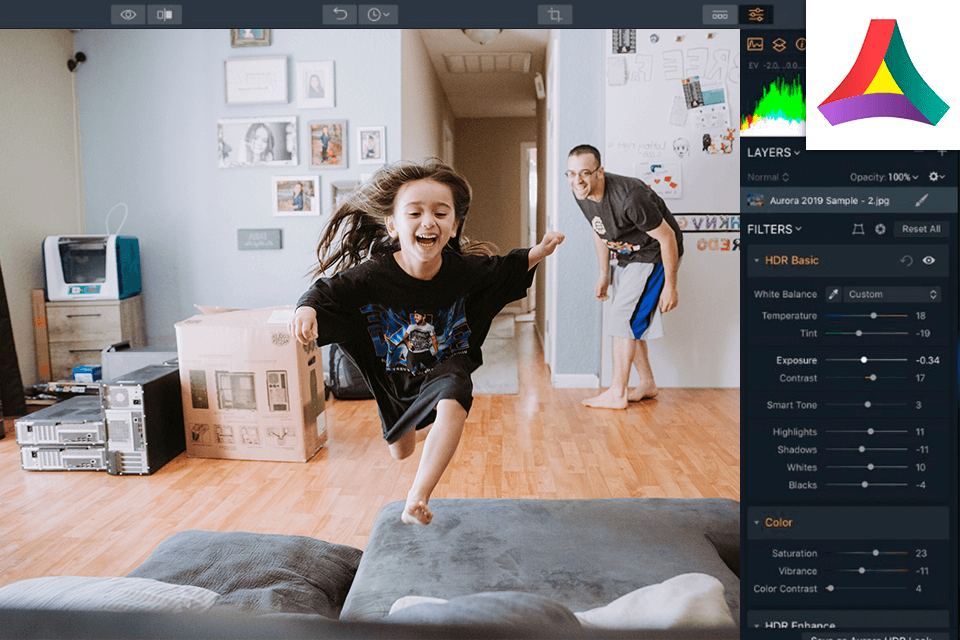Activate the layer mask brush icon
The image size is (960, 640).
click(921, 200)
